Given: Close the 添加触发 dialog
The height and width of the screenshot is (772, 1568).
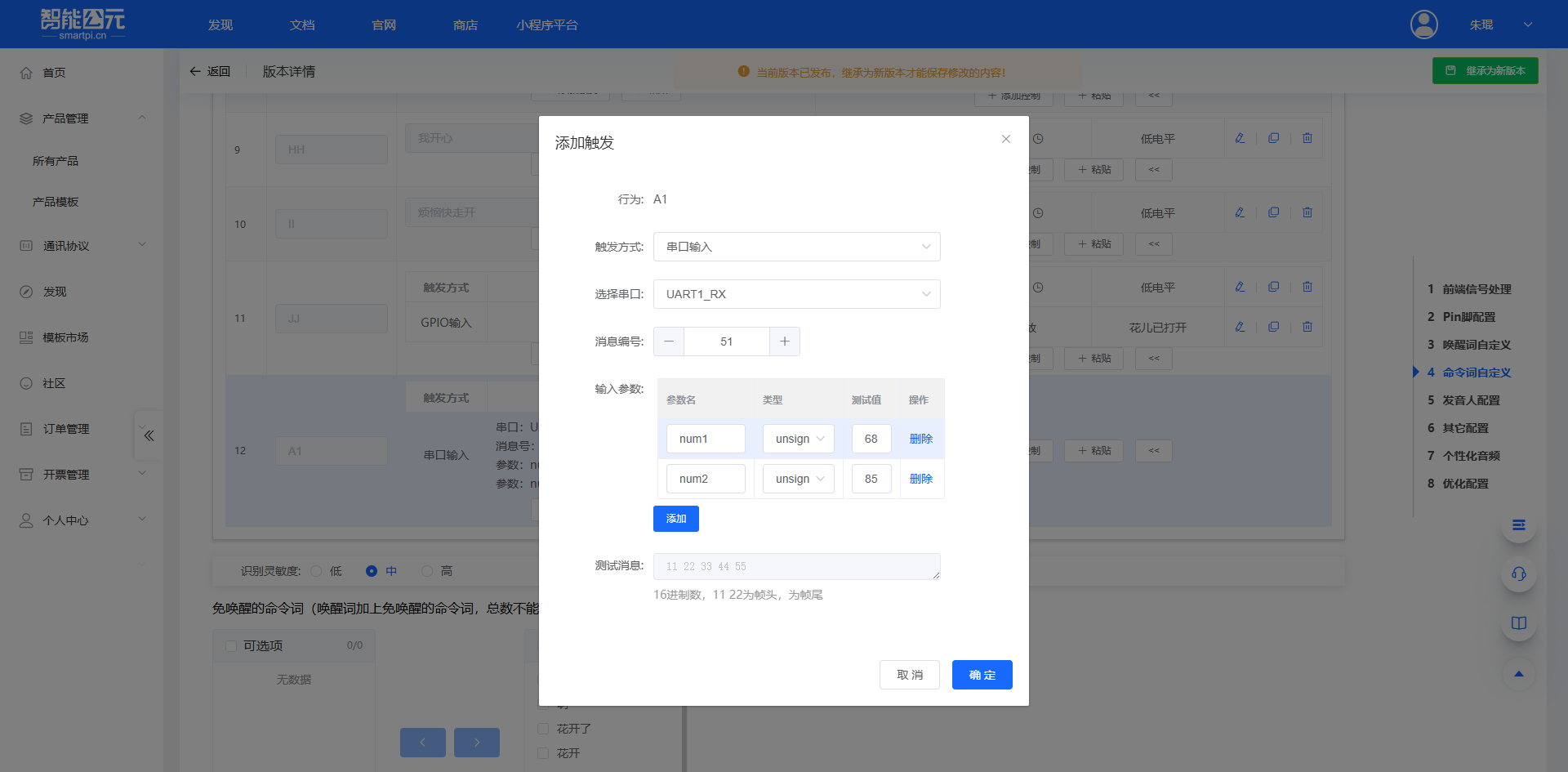Looking at the screenshot, I should click(1005, 139).
